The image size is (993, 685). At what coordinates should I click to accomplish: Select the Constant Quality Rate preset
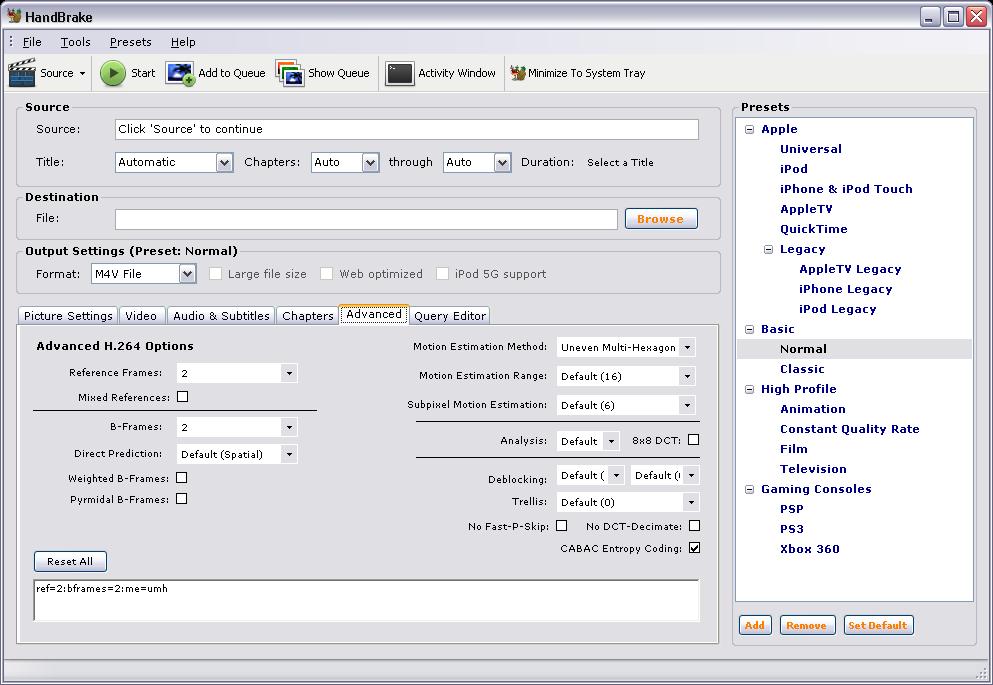pos(849,429)
